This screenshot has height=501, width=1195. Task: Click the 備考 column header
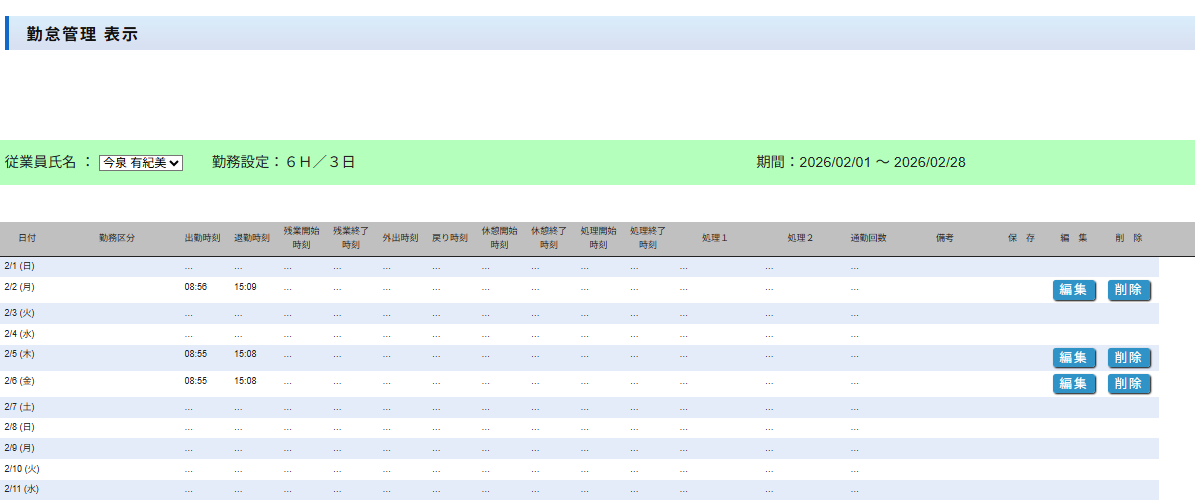pyautogui.click(x=944, y=239)
